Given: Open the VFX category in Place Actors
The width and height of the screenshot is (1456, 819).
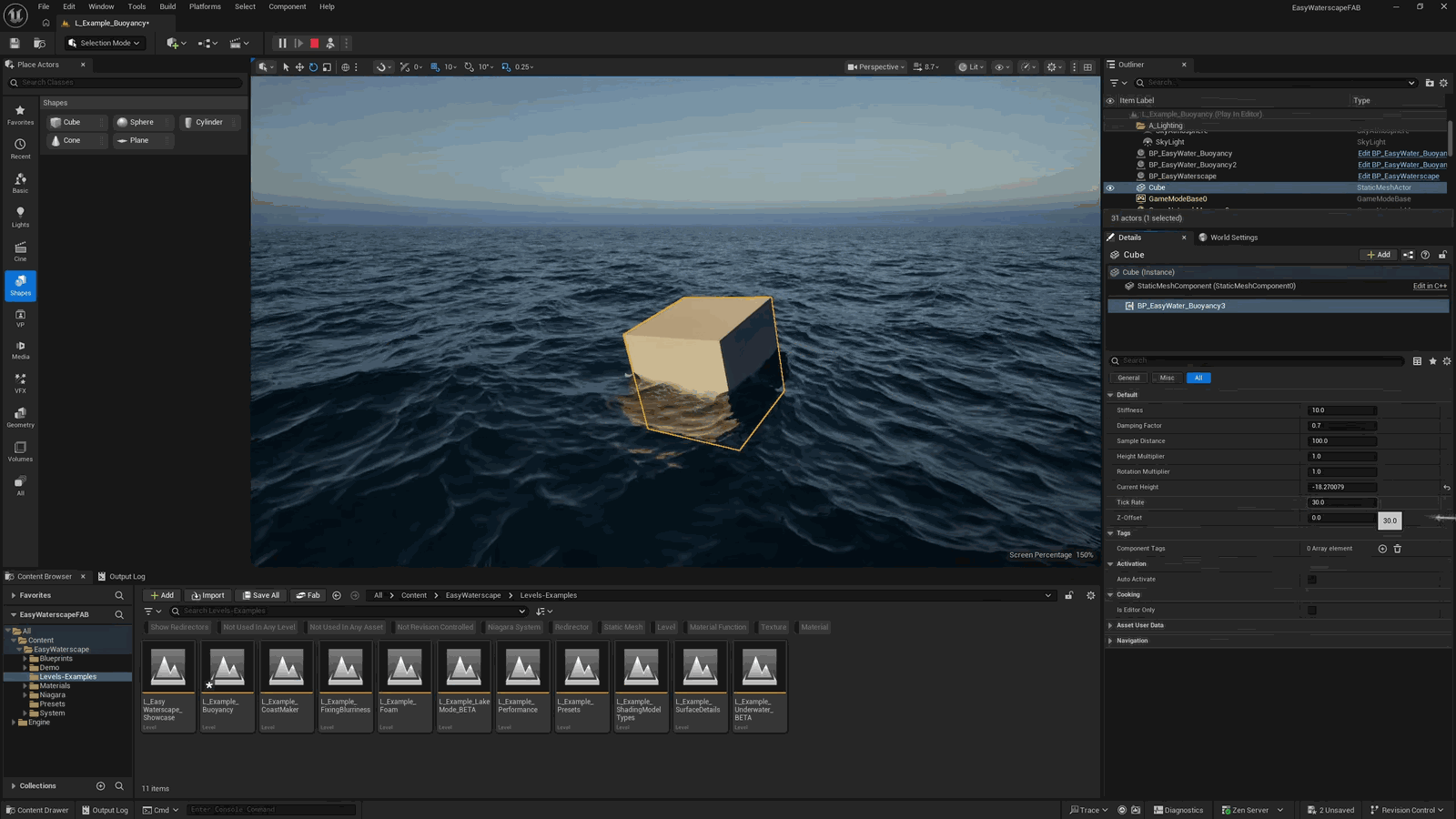Looking at the screenshot, I should pyautogui.click(x=20, y=383).
